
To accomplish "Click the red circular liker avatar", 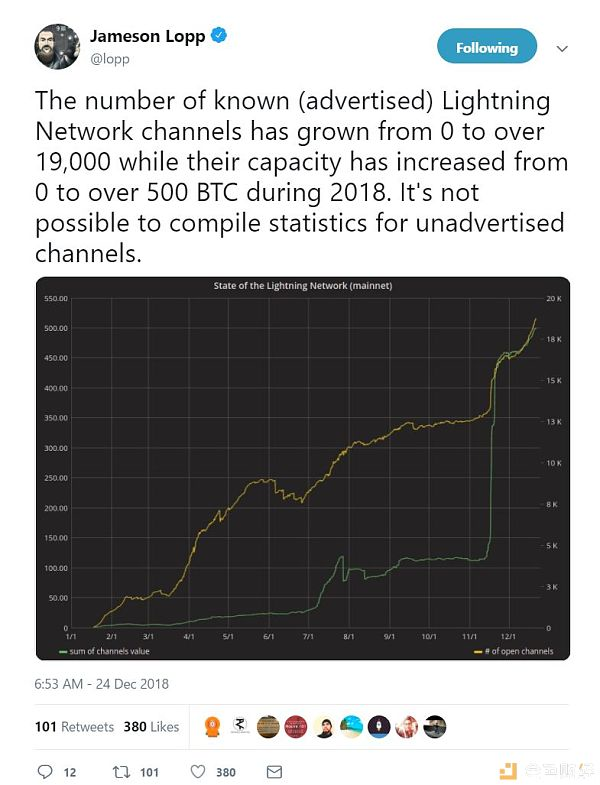I will pyautogui.click(x=295, y=726).
